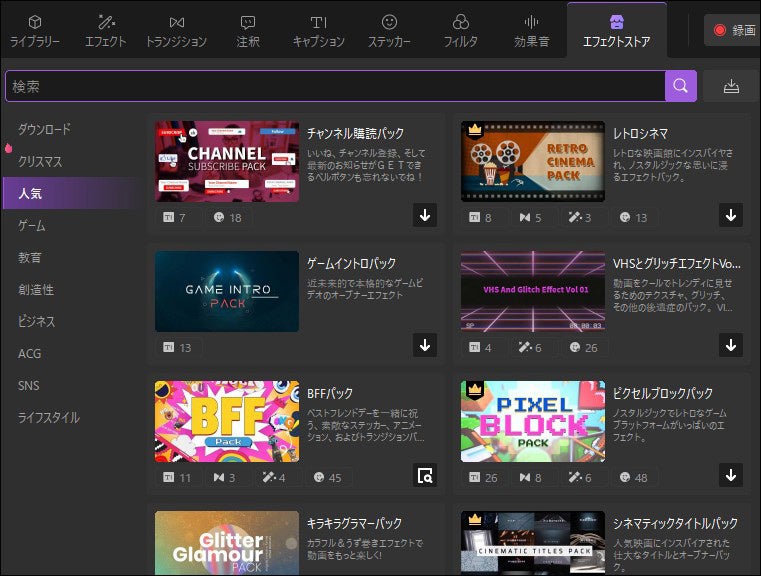Click the 録画 record button
The height and width of the screenshot is (576, 761).
(x=734, y=30)
